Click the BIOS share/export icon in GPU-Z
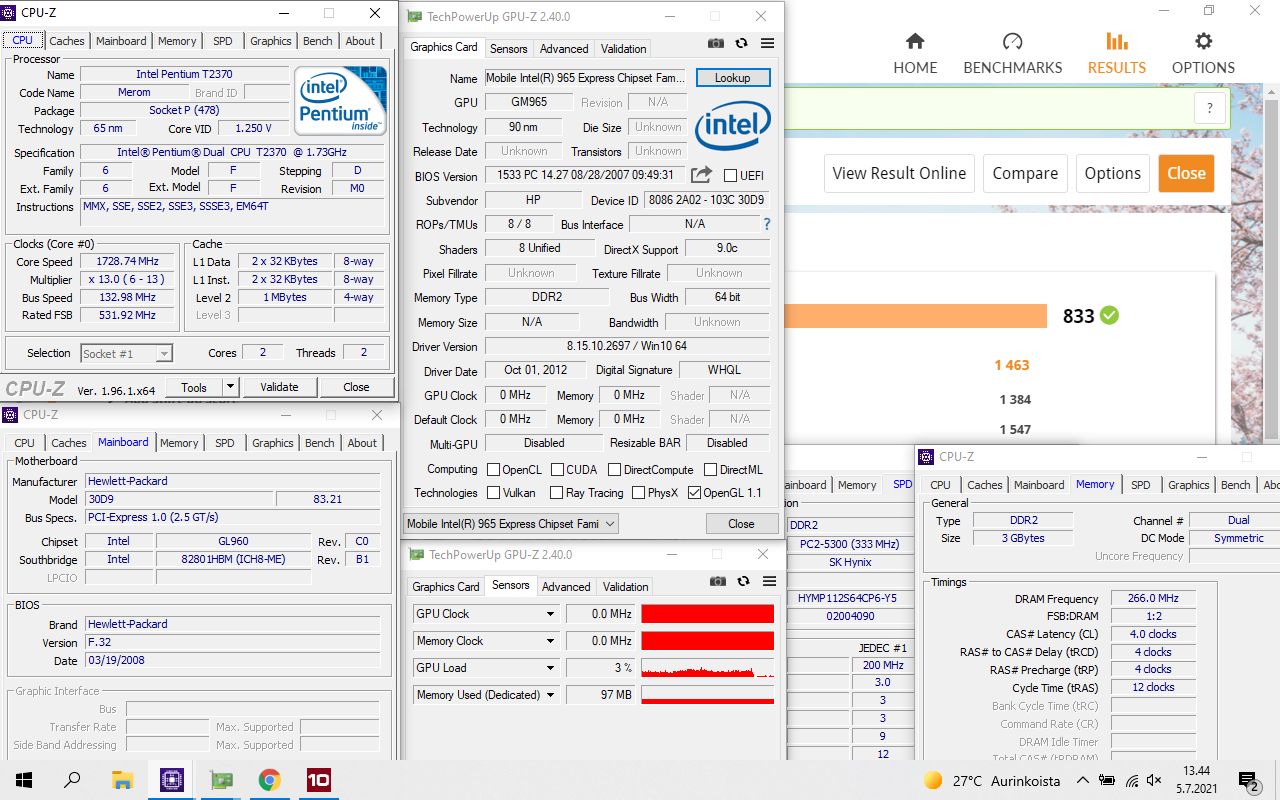Image resolution: width=1280 pixels, height=800 pixels. [702, 175]
